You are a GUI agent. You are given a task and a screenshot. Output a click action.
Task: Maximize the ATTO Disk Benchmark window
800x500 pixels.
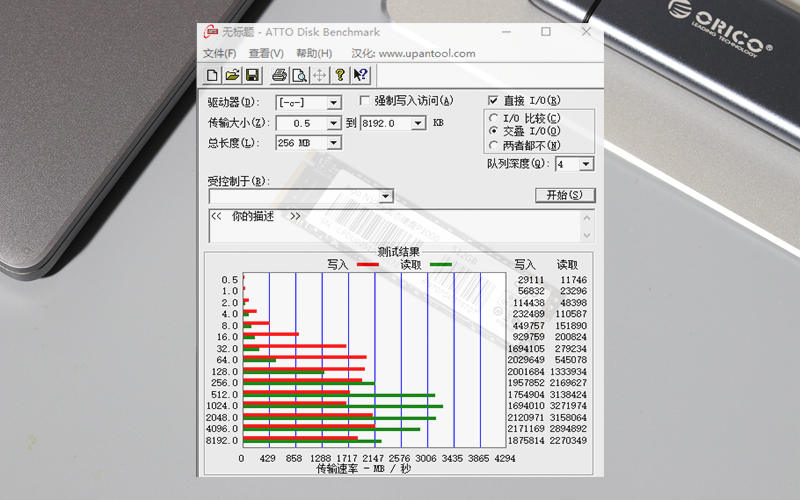546,32
